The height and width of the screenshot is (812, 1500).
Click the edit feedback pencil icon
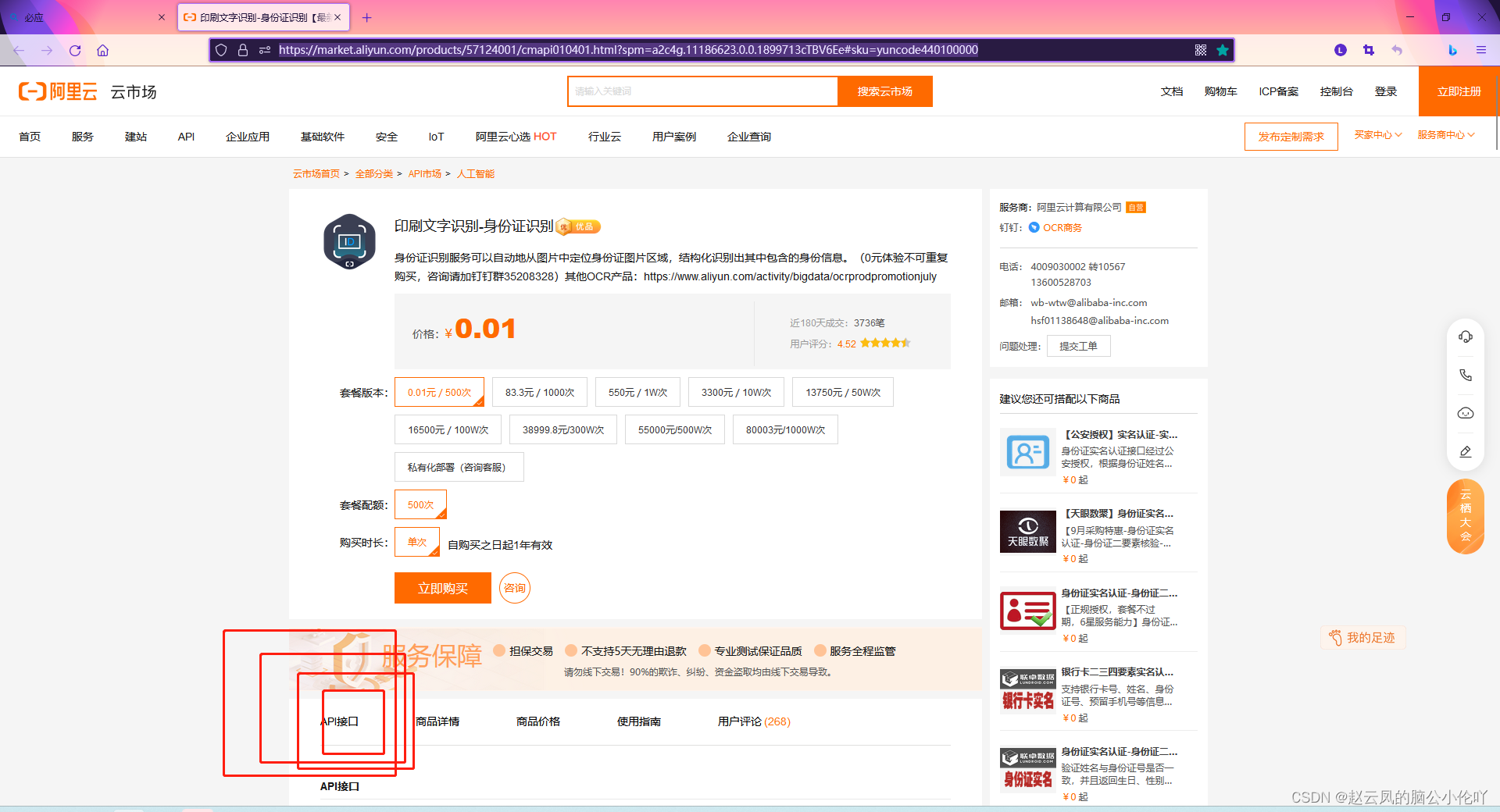1466,451
